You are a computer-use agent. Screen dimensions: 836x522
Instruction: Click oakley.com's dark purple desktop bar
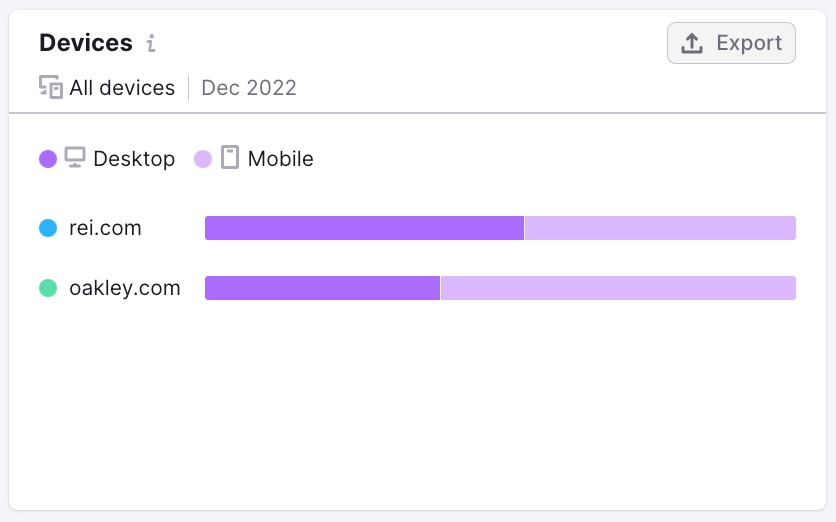click(323, 288)
